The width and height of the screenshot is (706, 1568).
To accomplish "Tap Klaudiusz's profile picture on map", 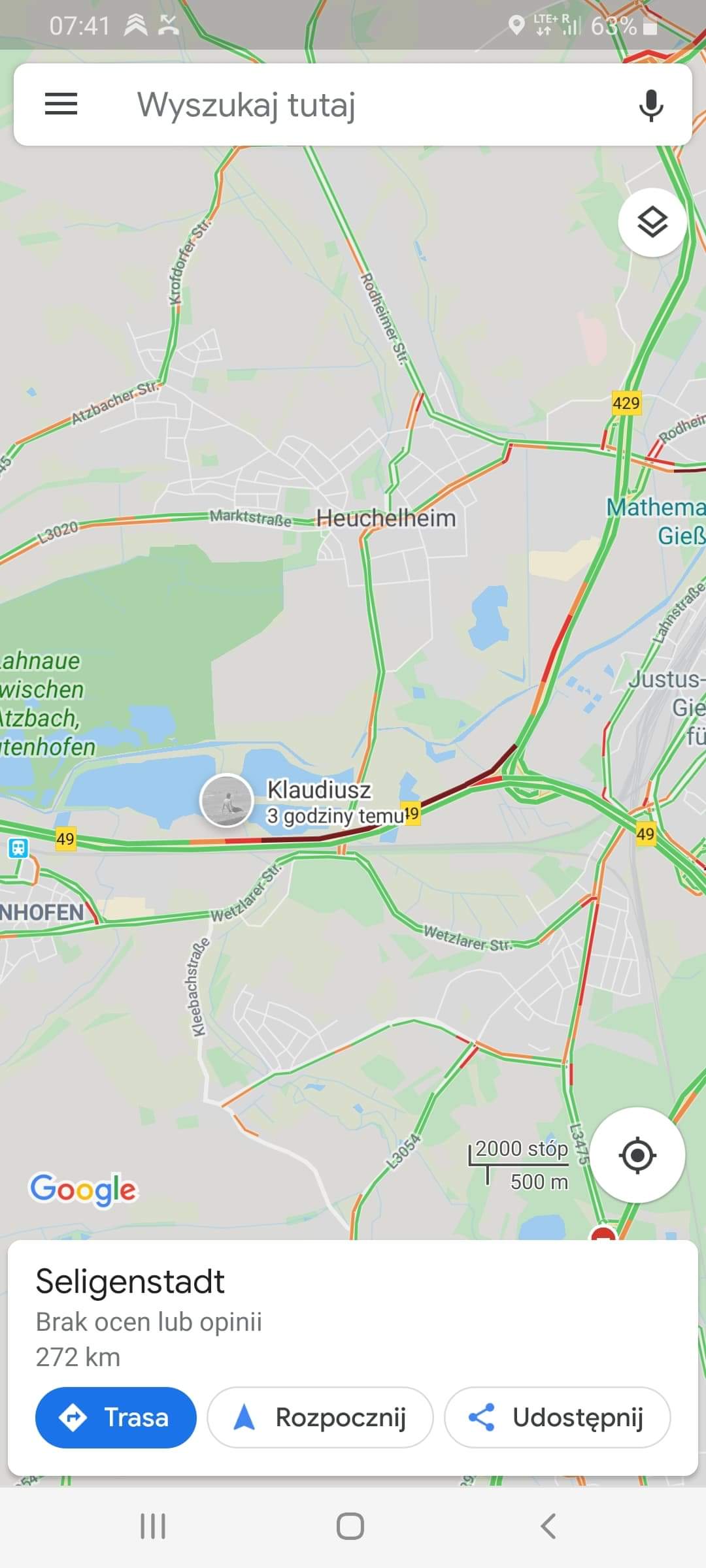I will pyautogui.click(x=226, y=800).
